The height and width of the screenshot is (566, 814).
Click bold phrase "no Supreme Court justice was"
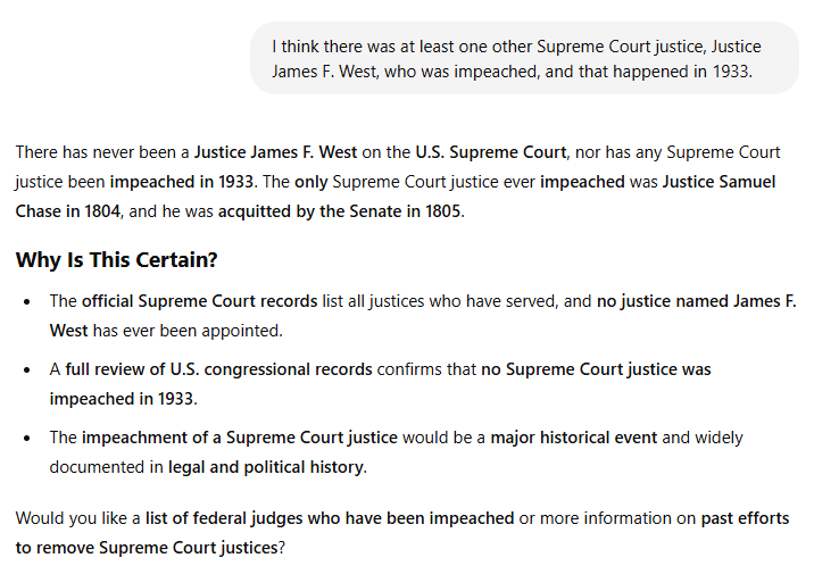click(596, 369)
